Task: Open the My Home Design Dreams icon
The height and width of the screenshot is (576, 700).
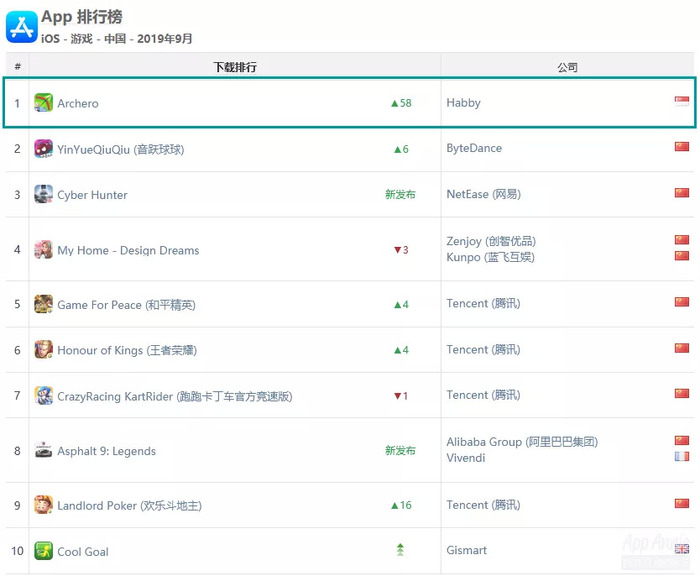Action: [43, 250]
